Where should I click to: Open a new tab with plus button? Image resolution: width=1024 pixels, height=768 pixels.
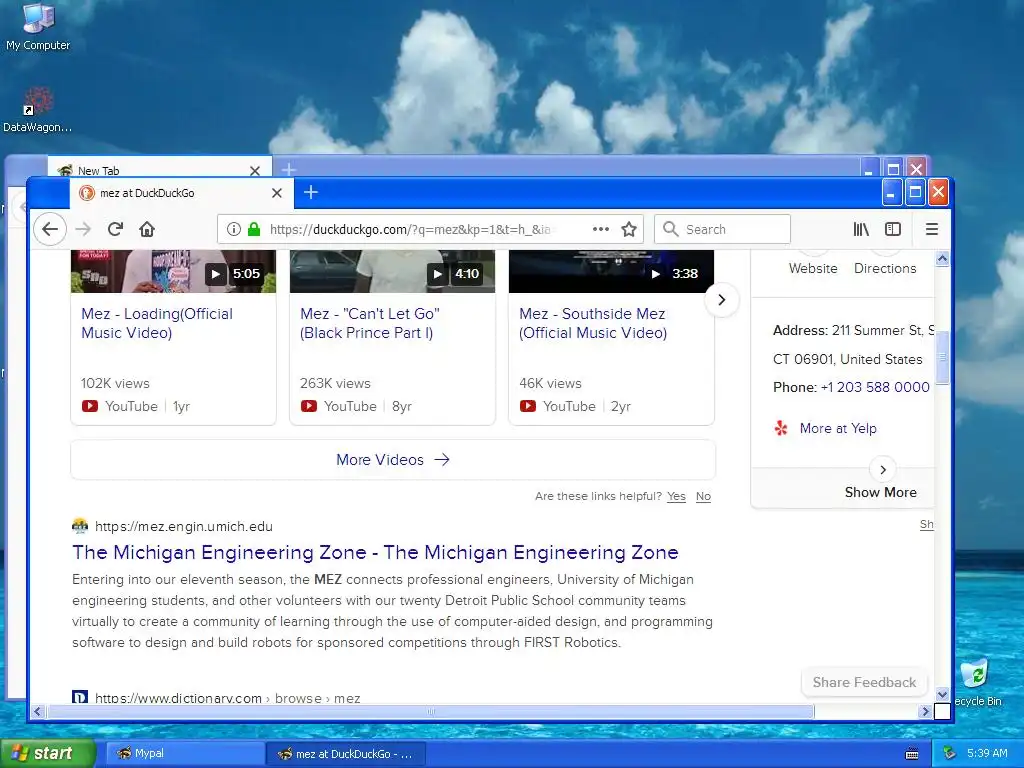pos(311,192)
